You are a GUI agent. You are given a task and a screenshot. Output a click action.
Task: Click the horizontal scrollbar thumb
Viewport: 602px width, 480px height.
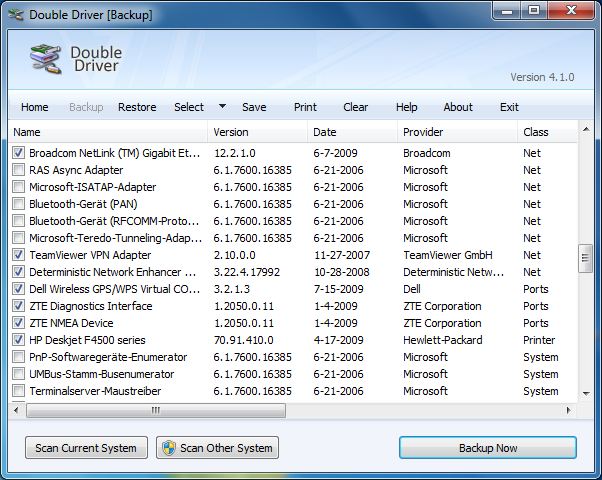click(156, 410)
